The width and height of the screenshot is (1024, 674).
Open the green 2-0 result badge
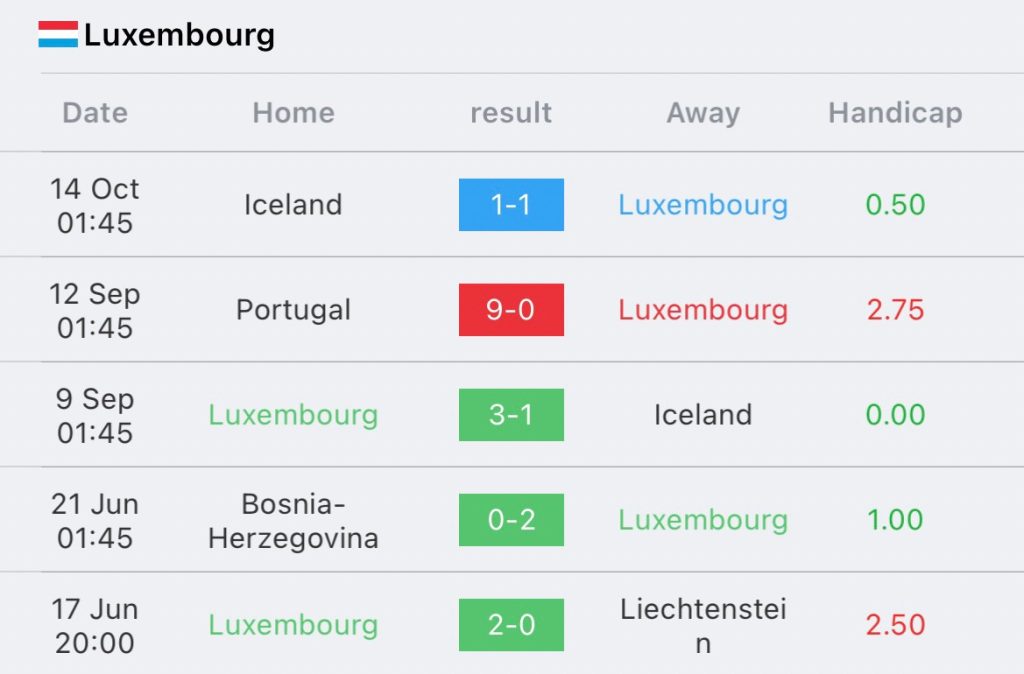(511, 625)
